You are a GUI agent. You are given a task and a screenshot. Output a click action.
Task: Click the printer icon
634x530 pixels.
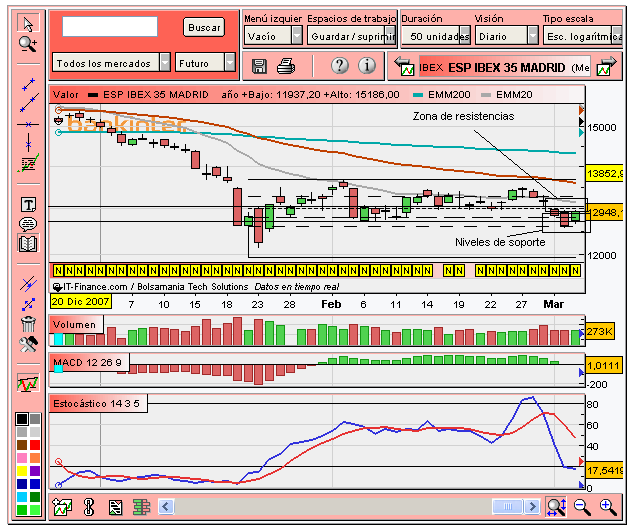point(286,66)
